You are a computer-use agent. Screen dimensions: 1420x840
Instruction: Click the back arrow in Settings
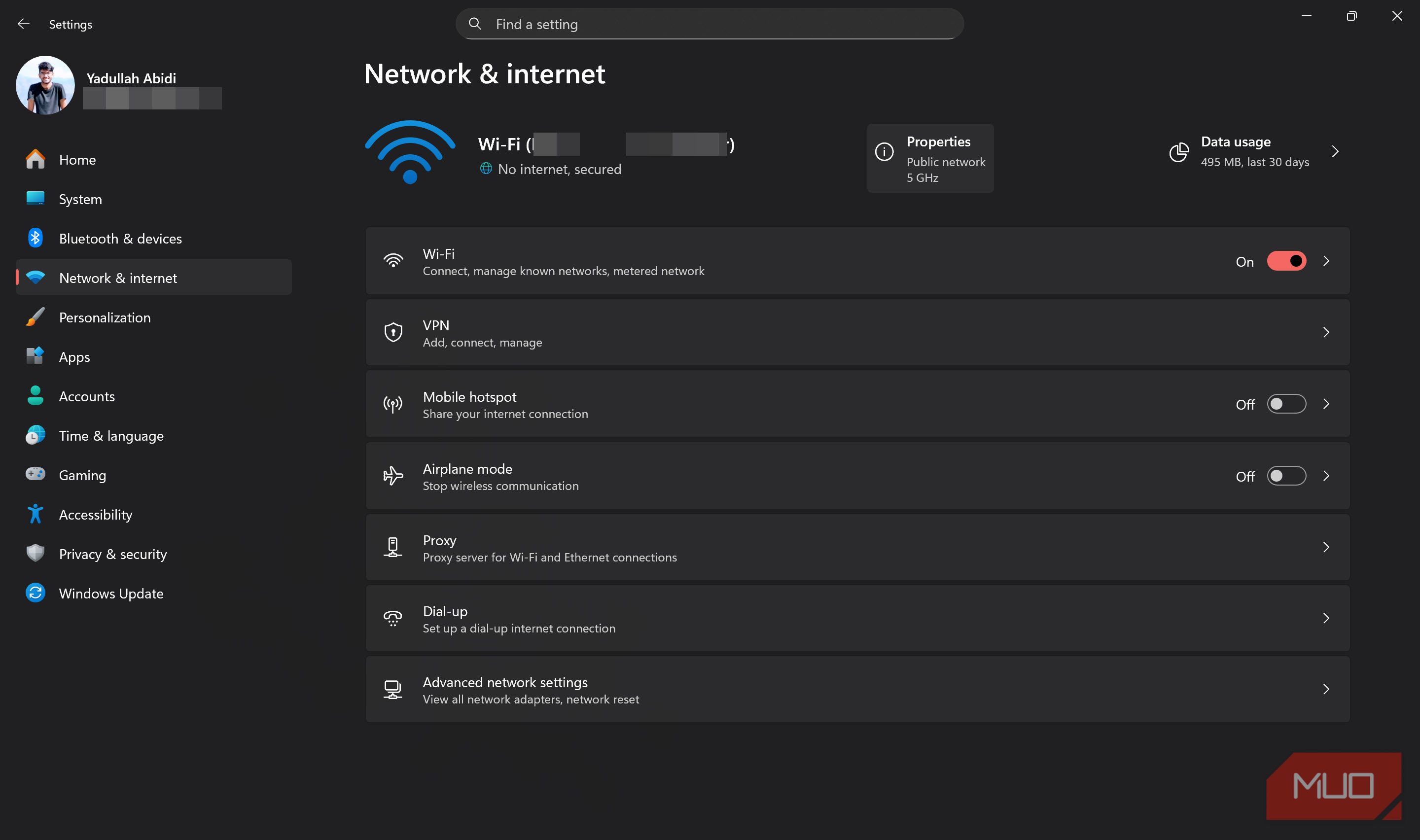coord(23,24)
